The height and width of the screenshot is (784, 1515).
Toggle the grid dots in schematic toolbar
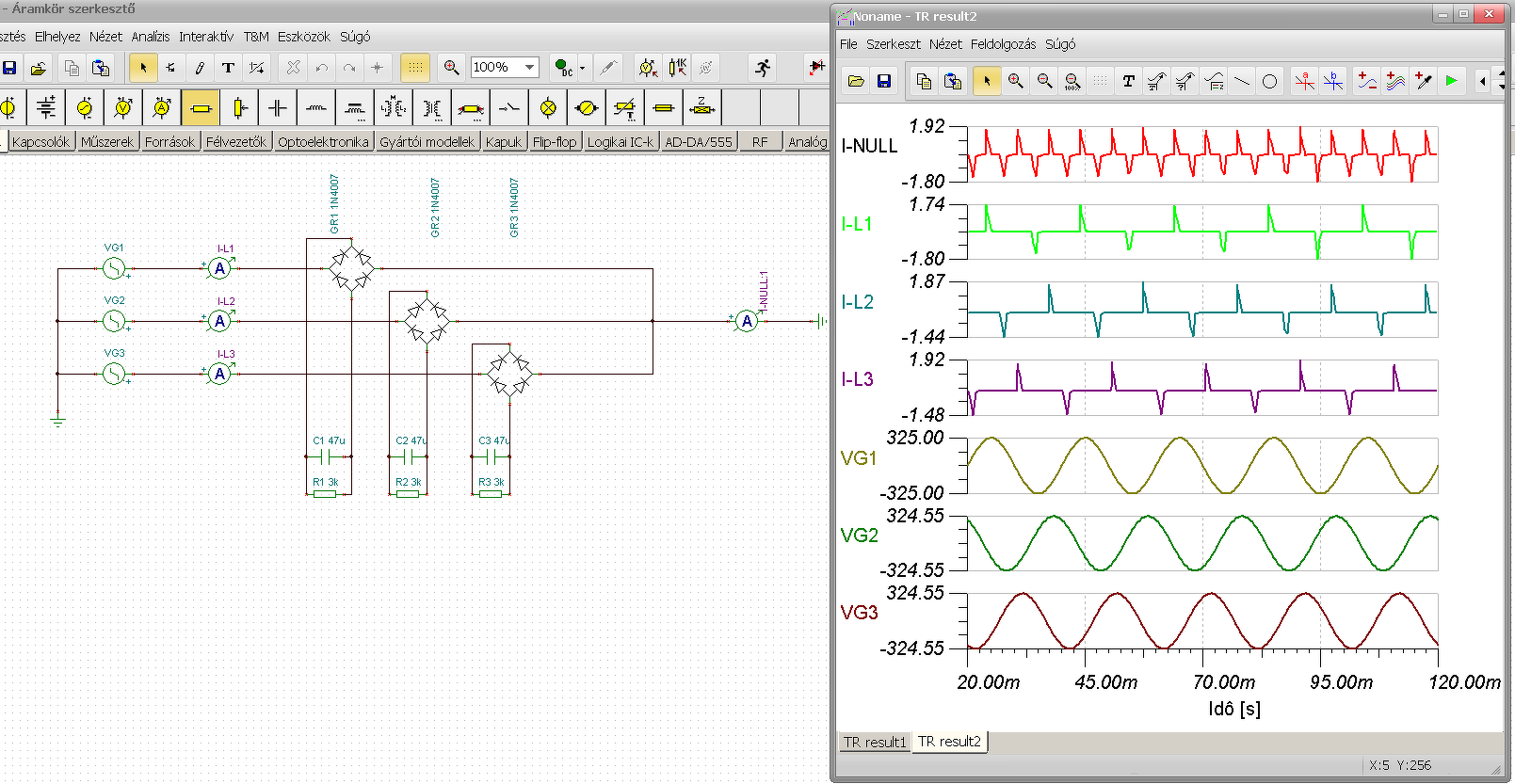(x=414, y=67)
